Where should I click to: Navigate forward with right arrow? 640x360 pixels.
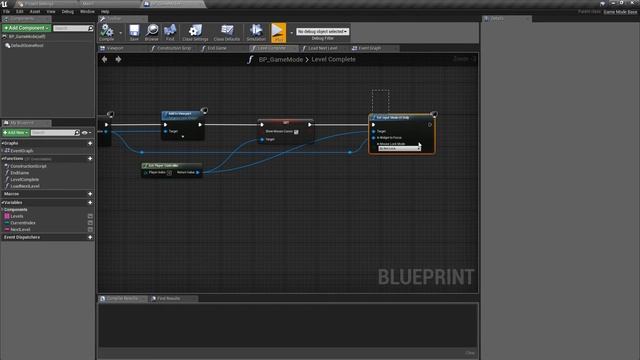118,59
